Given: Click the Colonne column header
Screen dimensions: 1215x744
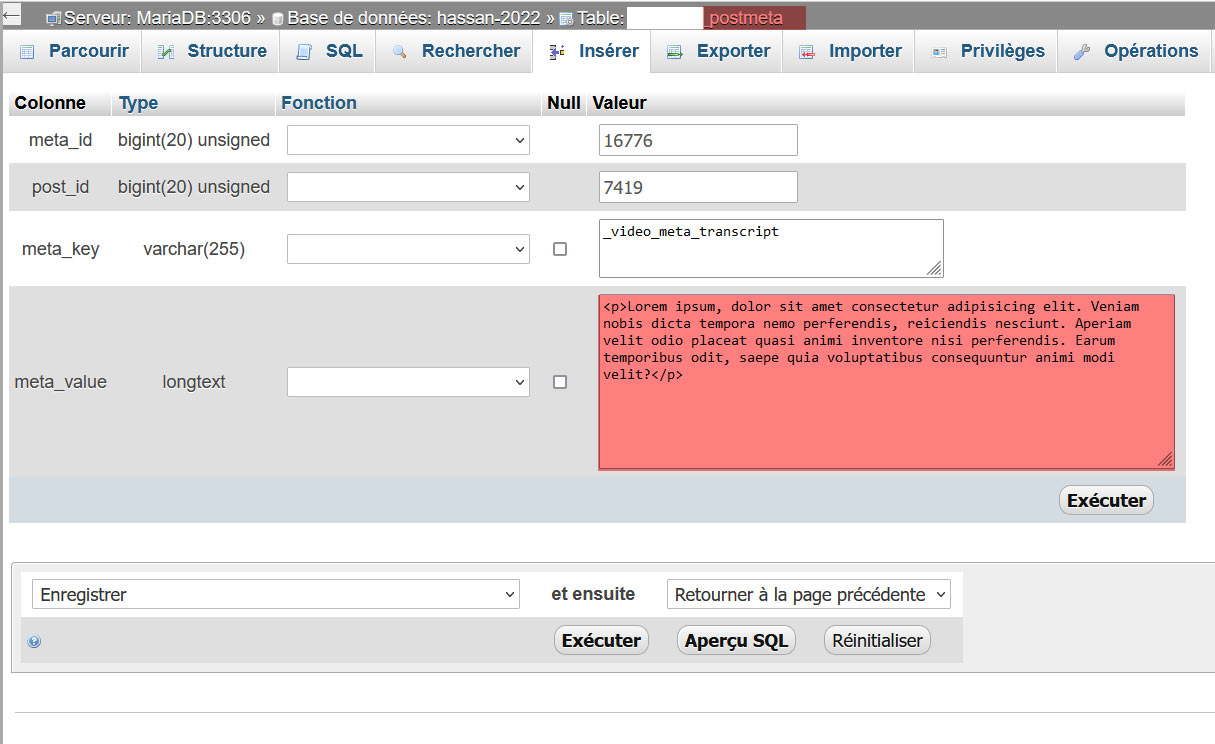Looking at the screenshot, I should [50, 103].
